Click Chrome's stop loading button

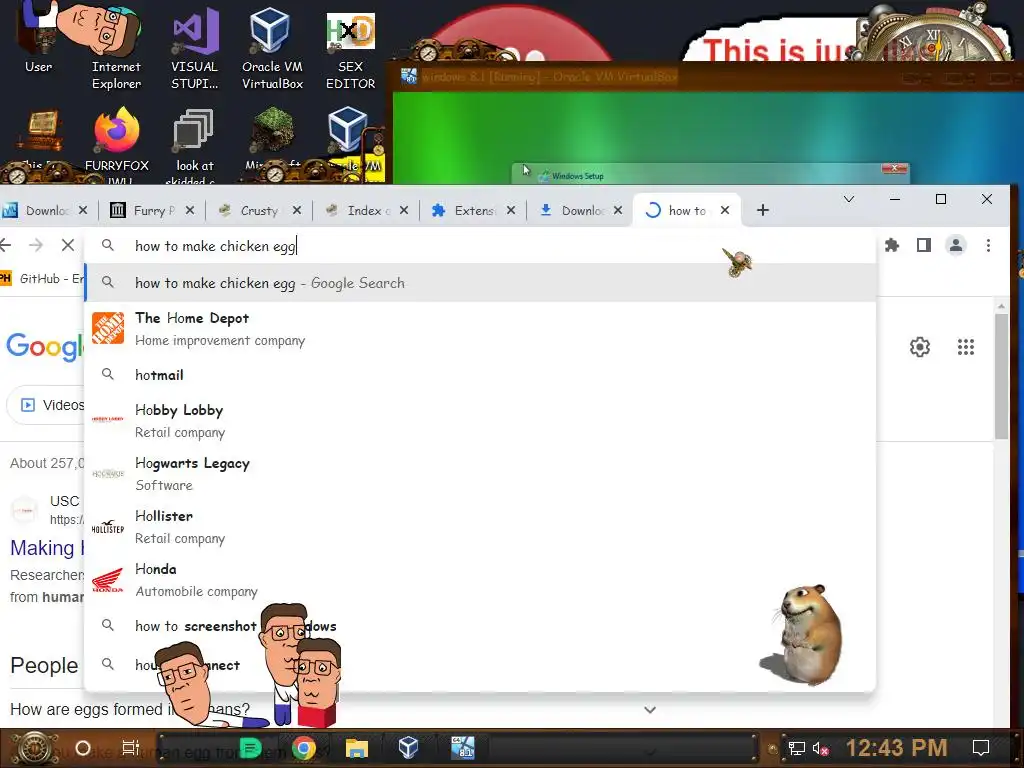pyautogui.click(x=68, y=246)
